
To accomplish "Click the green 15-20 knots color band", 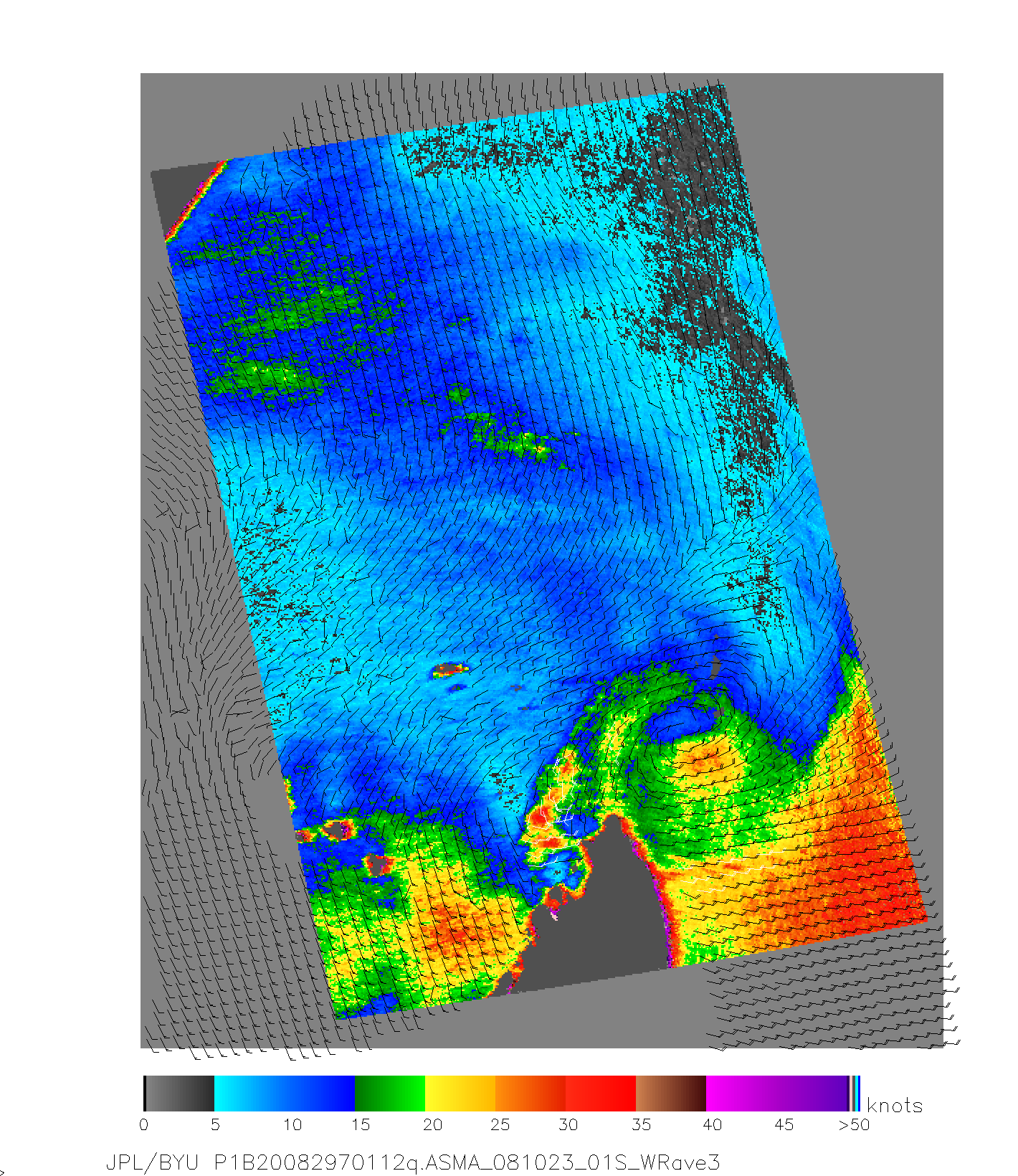I will coord(391,1094).
